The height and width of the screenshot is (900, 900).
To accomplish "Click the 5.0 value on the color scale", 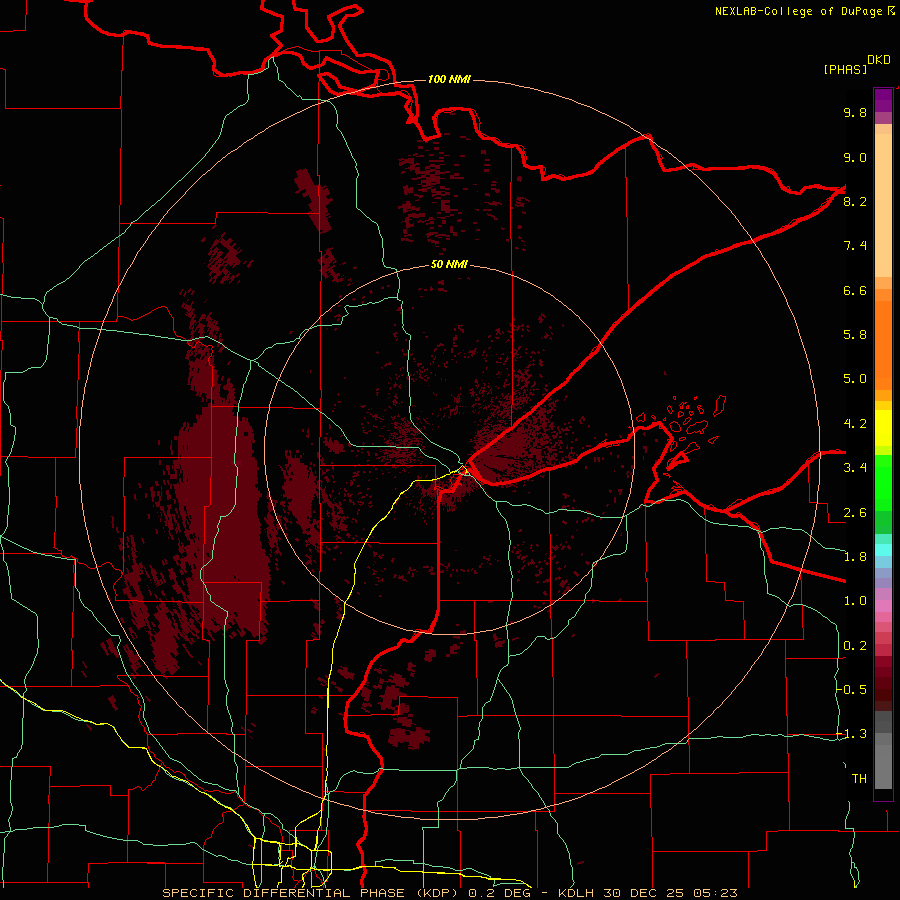I will pos(855,379).
